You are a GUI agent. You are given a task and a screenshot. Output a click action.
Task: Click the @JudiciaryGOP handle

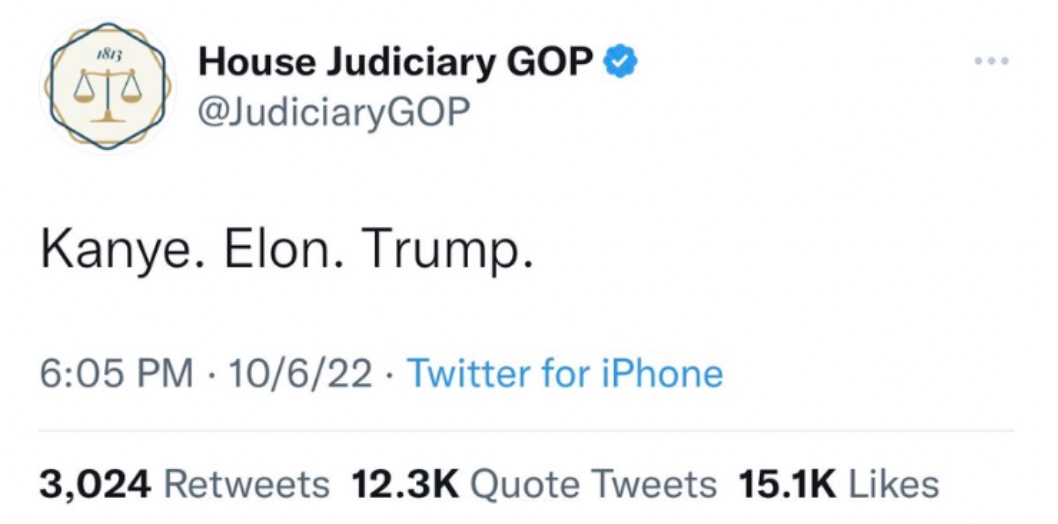[x=334, y=111]
